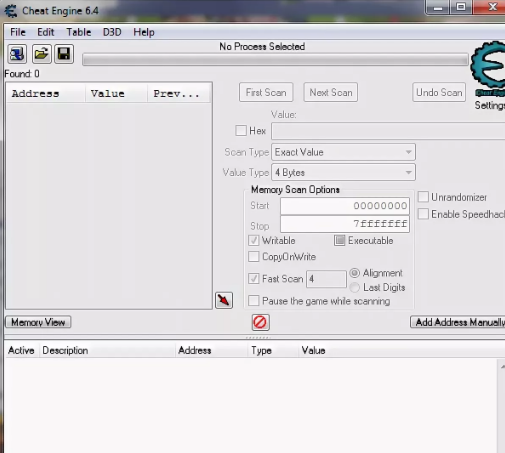Open the Value Type dropdown
The height and width of the screenshot is (453, 505).
click(x=343, y=172)
